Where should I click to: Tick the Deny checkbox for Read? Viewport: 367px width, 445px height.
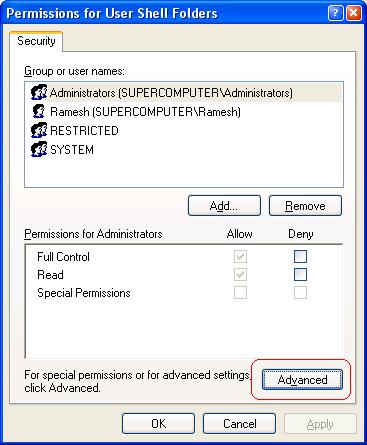click(300, 275)
